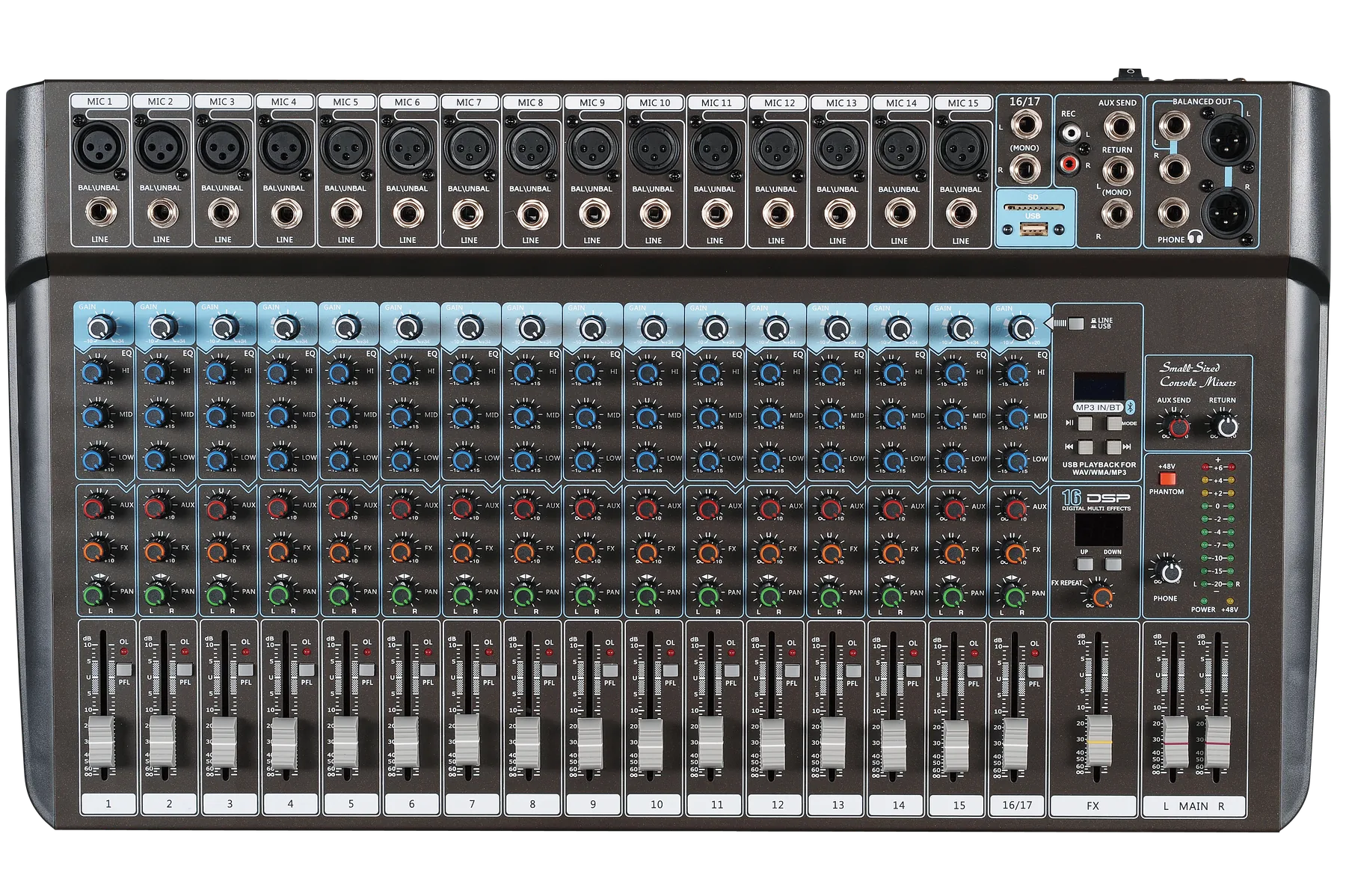Click the balanced out L quarter-inch jack
1346x896 pixels.
1174,126
